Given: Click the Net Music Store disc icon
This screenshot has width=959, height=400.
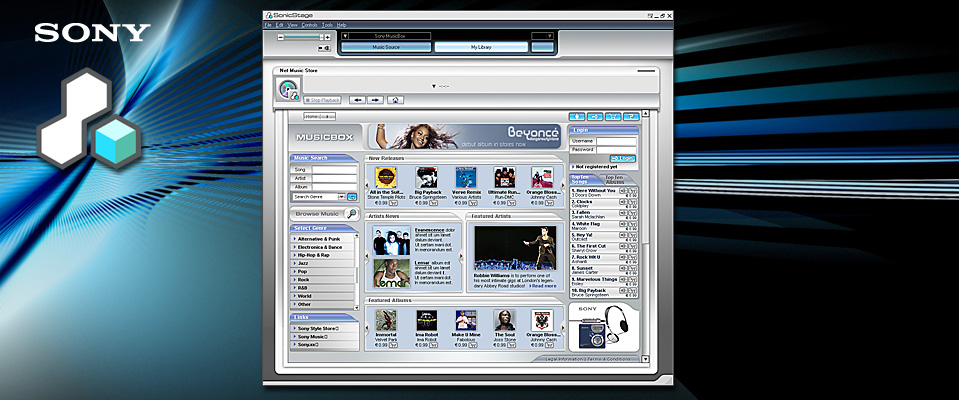Looking at the screenshot, I should click(x=287, y=88).
